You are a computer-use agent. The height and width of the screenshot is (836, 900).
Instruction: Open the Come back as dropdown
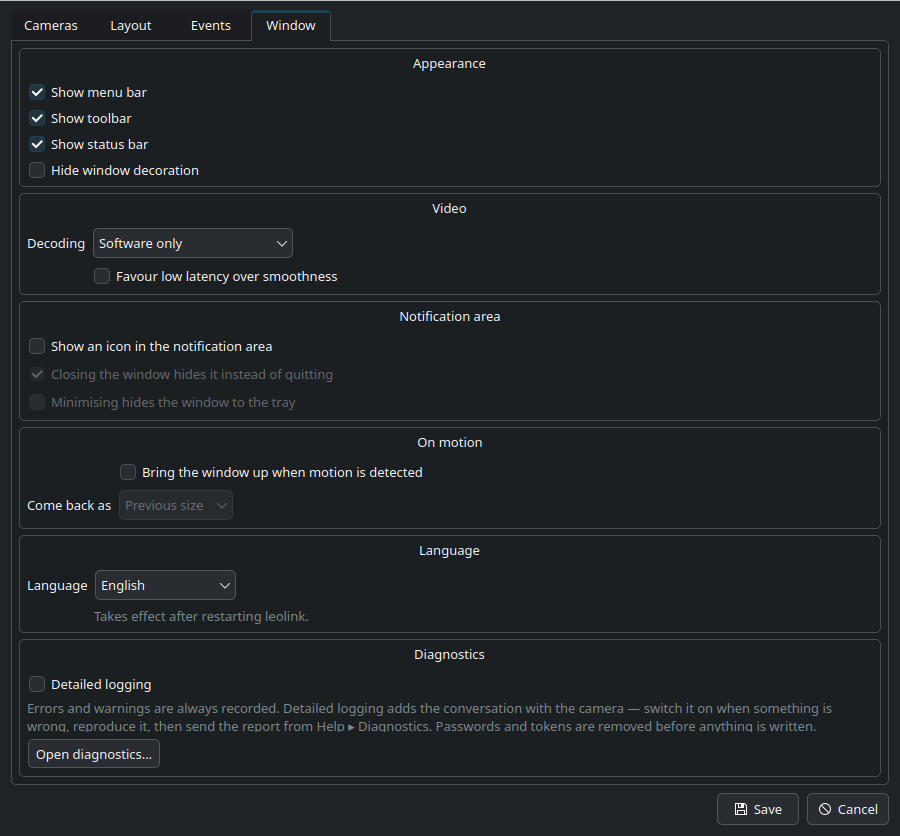coord(176,505)
